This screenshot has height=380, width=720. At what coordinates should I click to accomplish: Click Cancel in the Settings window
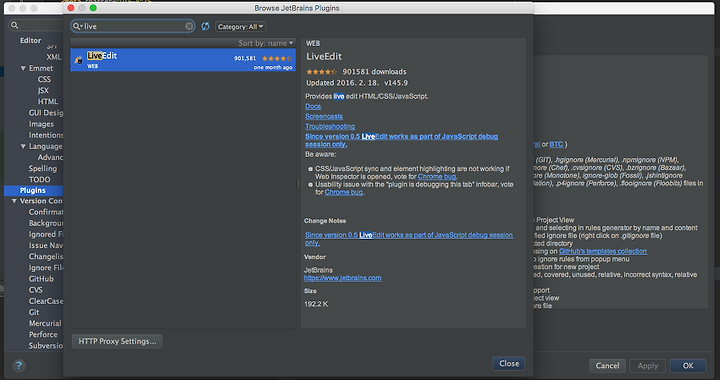607,366
